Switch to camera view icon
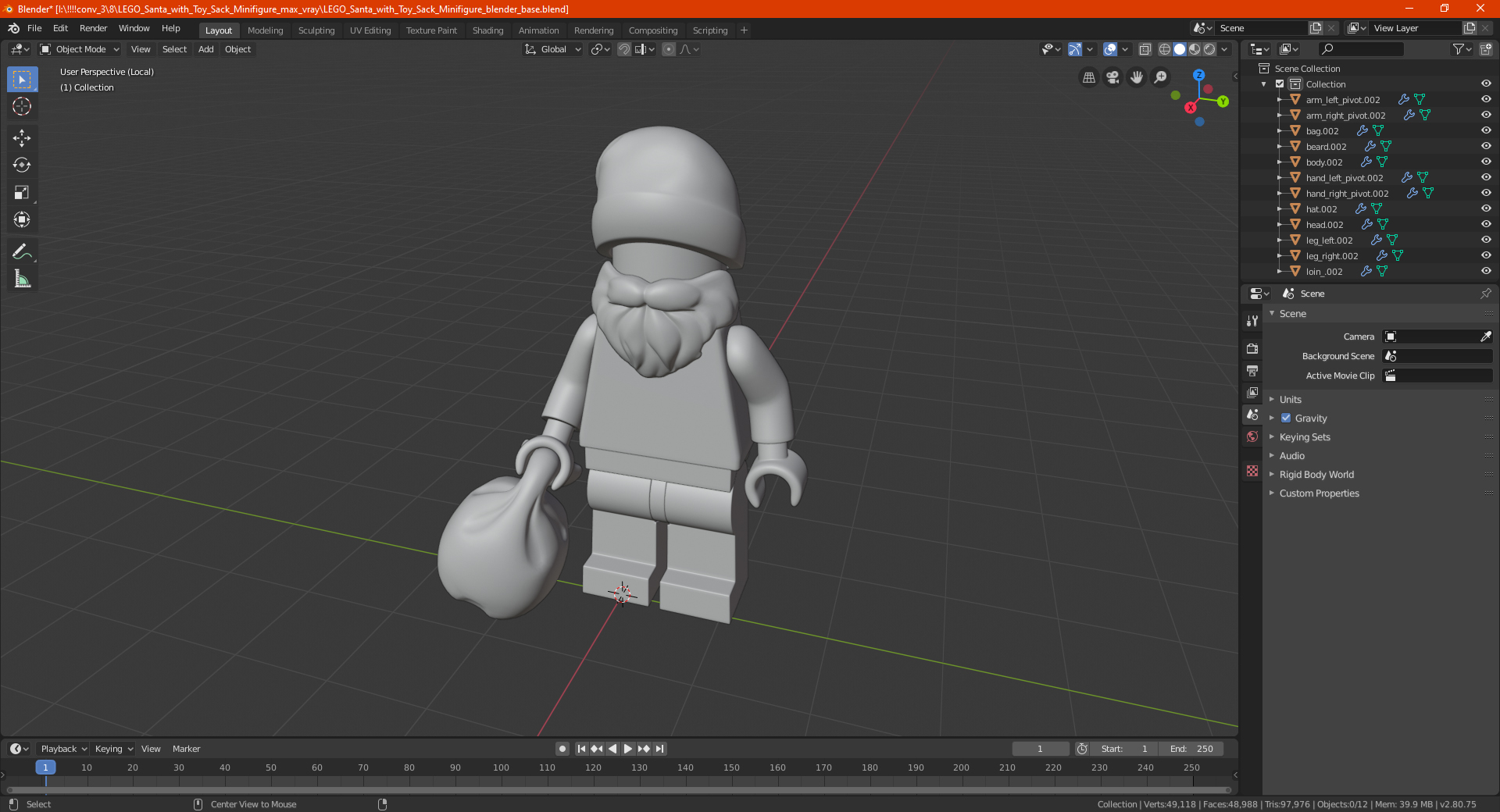Viewport: 1500px width, 812px height. pyautogui.click(x=1112, y=77)
